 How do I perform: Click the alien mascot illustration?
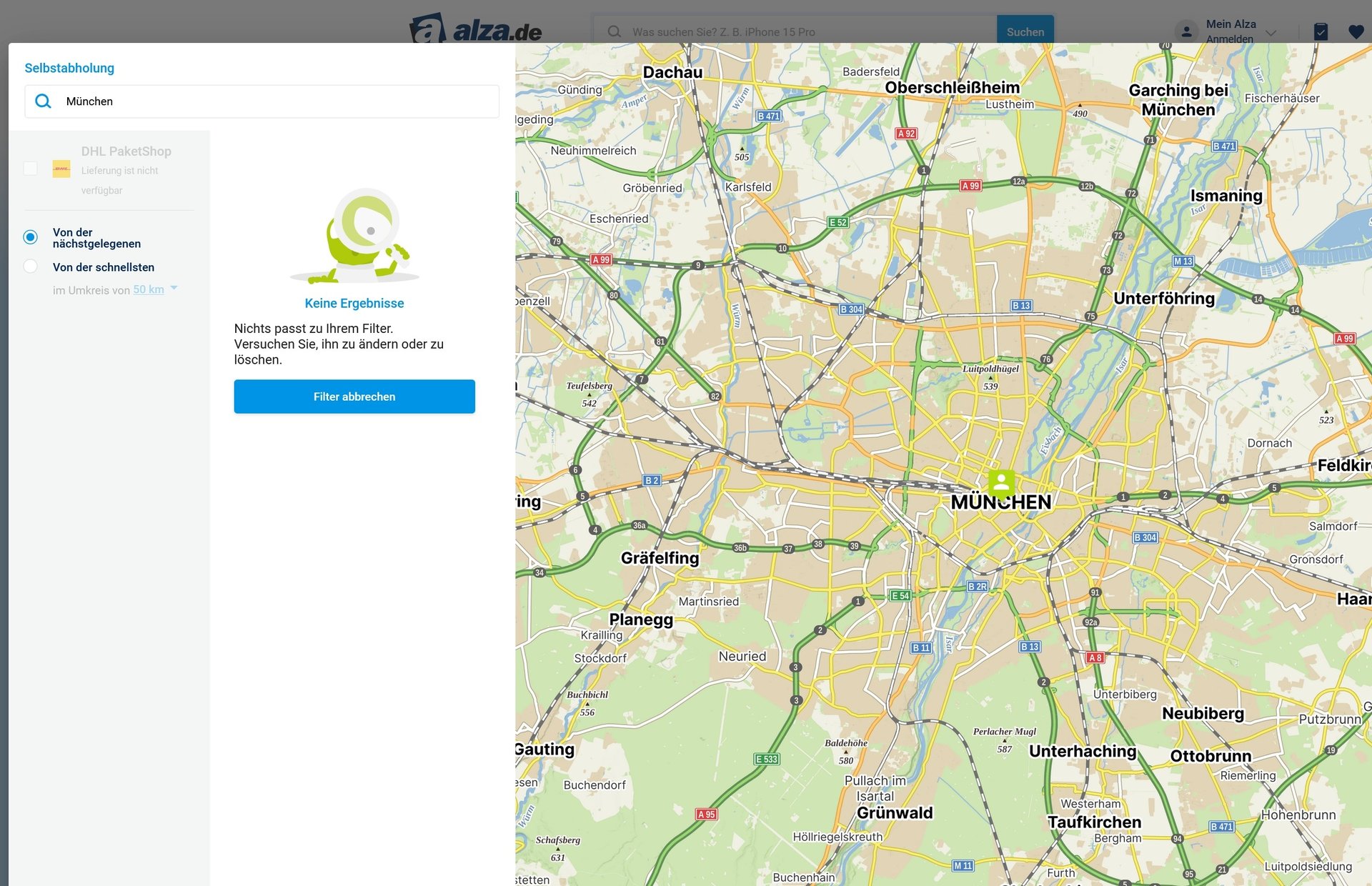[x=355, y=237]
